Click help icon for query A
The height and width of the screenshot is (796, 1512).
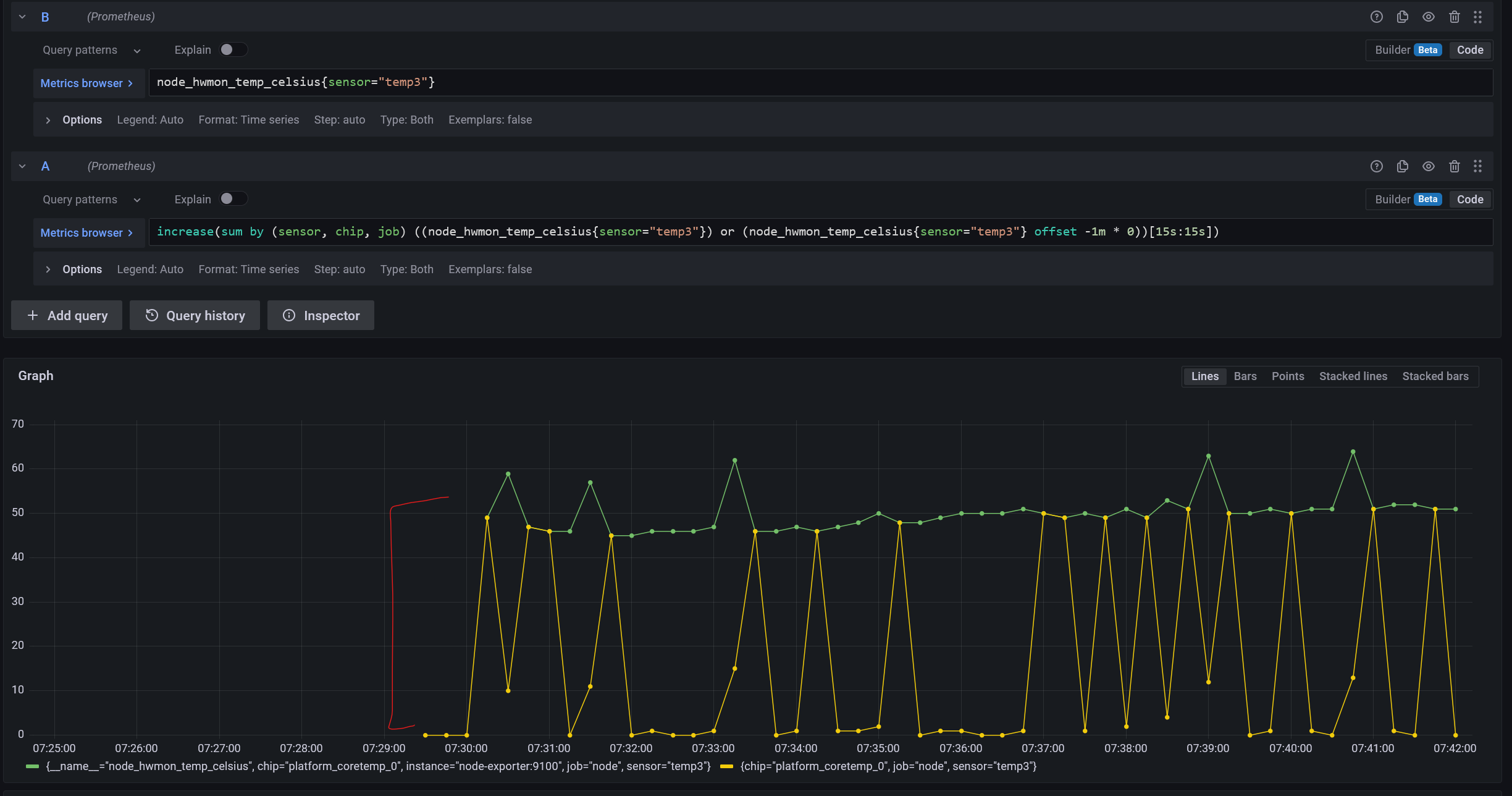coord(1376,166)
